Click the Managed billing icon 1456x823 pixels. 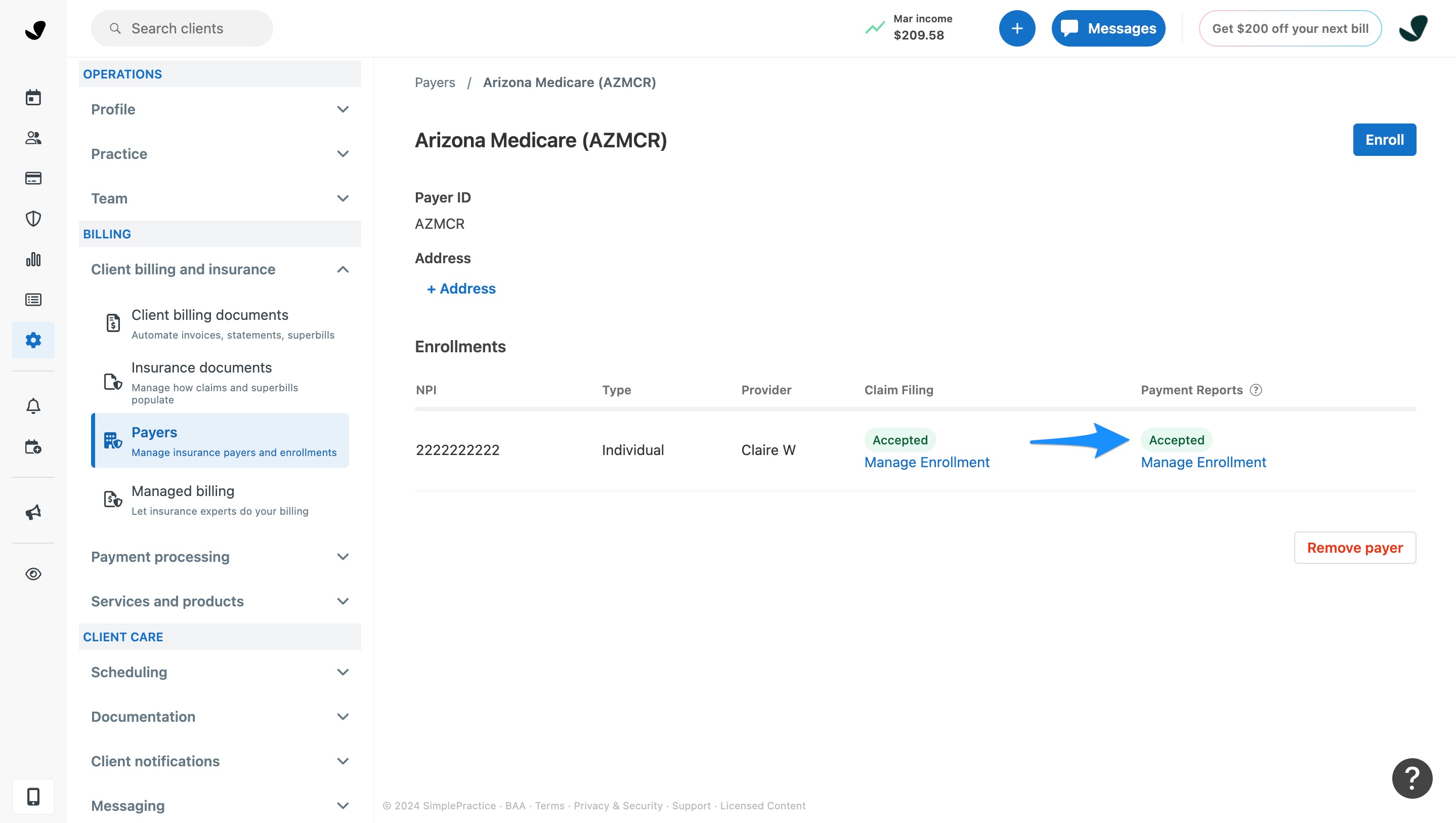pos(112,500)
